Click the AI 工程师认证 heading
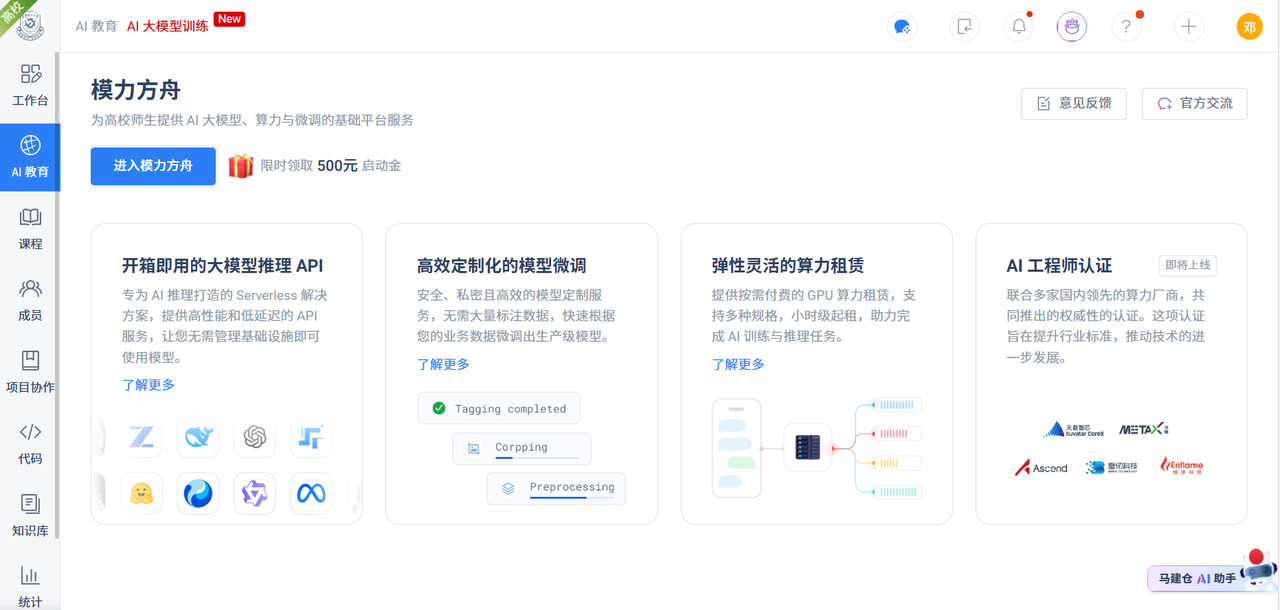1280x610 pixels. (x=1059, y=266)
